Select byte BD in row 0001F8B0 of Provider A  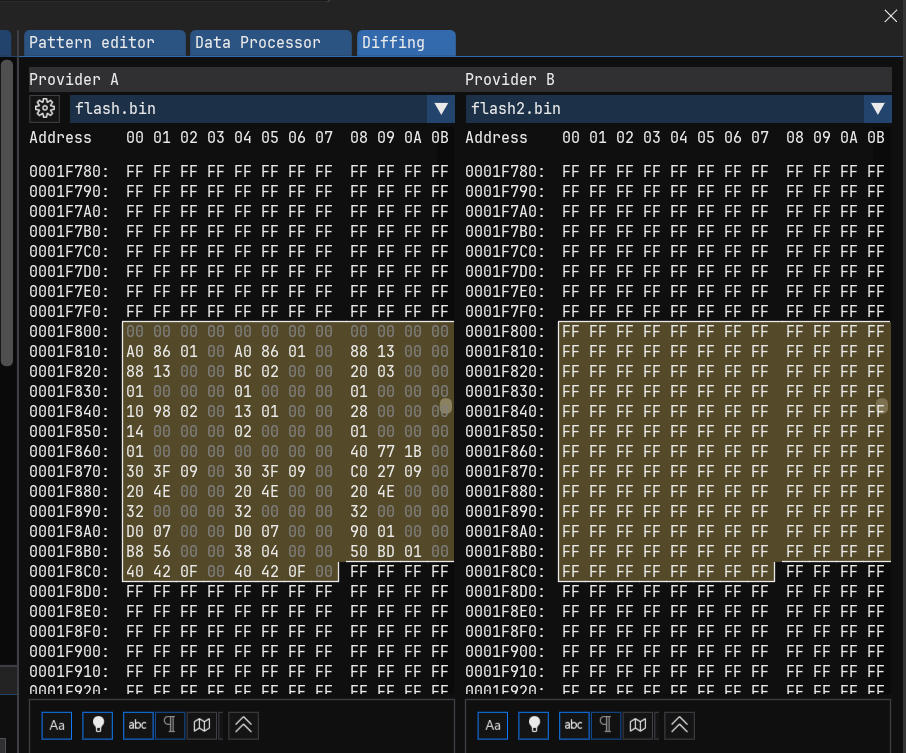point(386,551)
